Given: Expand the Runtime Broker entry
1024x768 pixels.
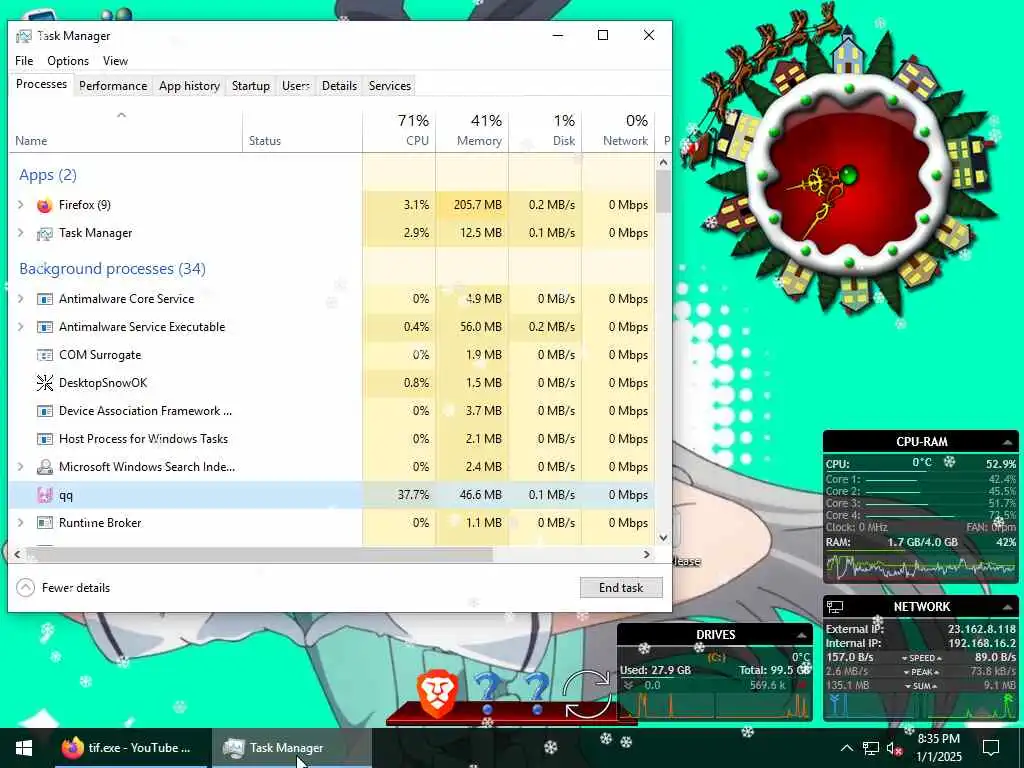Looking at the screenshot, I should pos(20,523).
